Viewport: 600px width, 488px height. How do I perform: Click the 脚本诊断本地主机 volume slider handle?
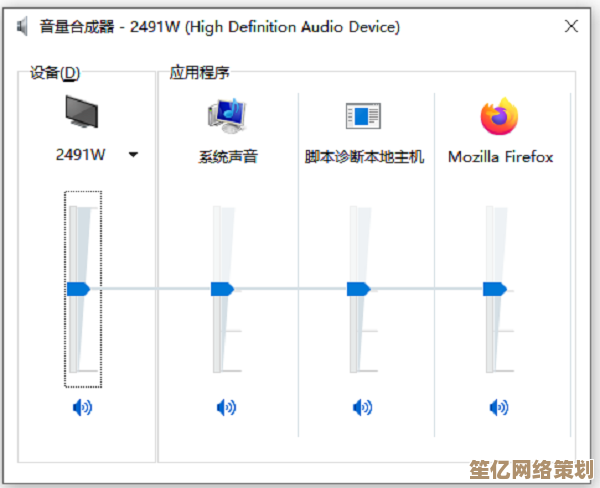pos(359,289)
